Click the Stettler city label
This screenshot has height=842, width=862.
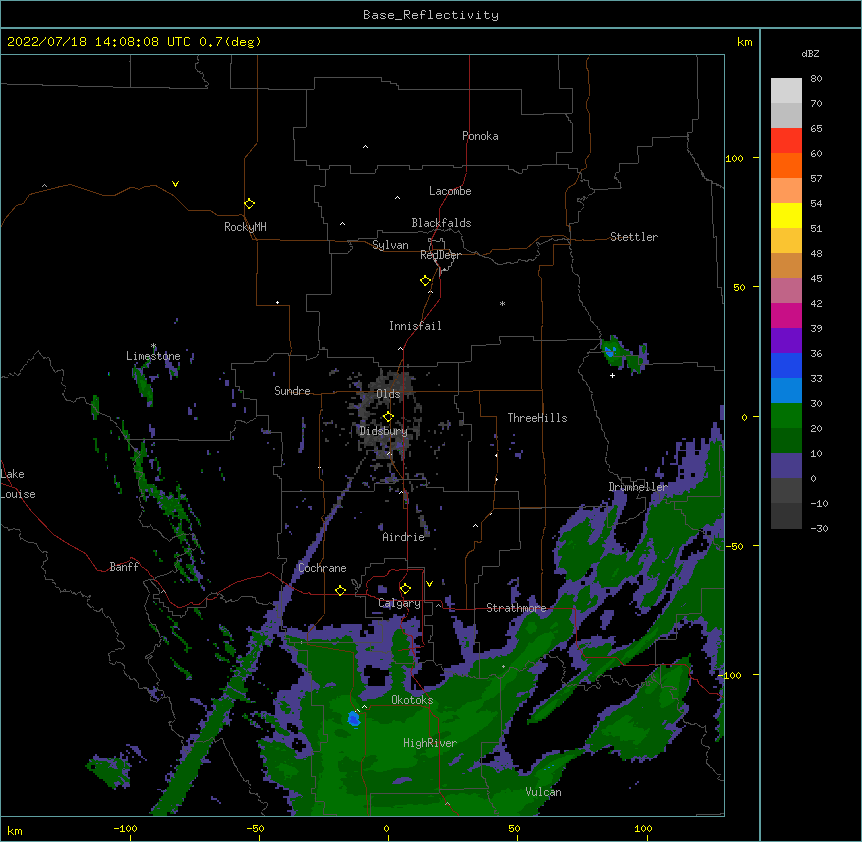pyautogui.click(x=633, y=237)
